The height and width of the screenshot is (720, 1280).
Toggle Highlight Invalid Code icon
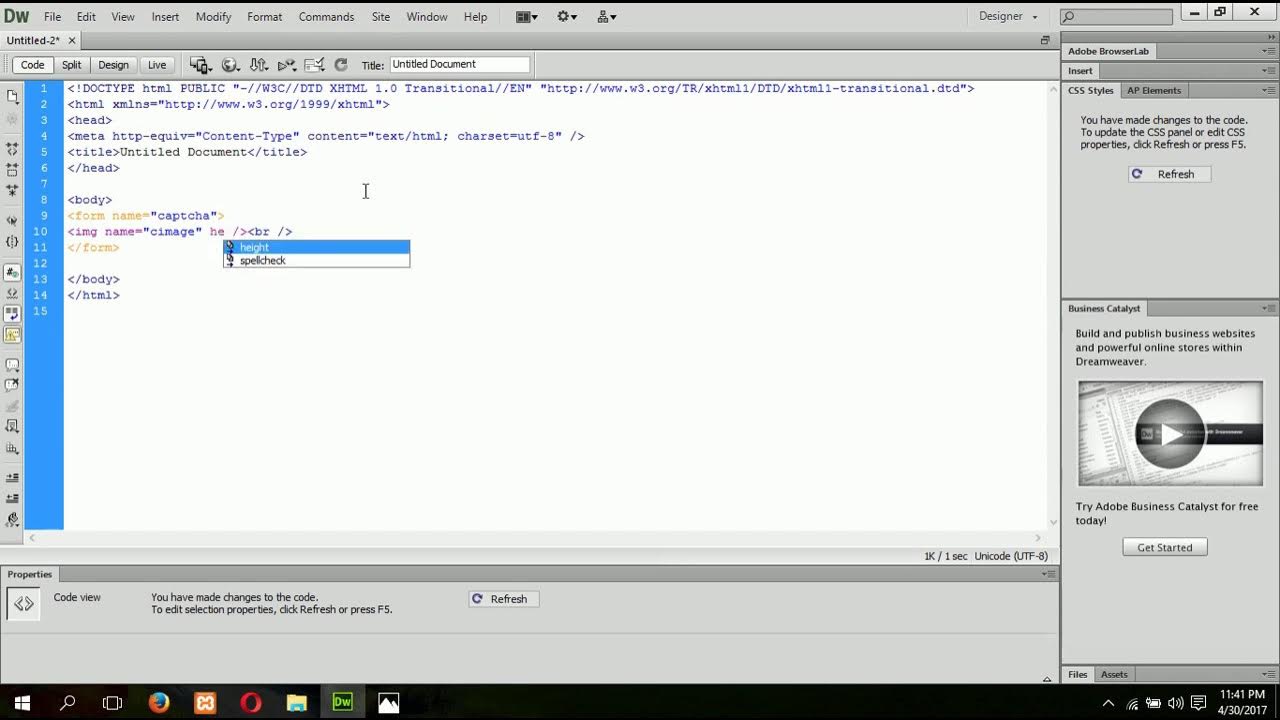pos(13,293)
